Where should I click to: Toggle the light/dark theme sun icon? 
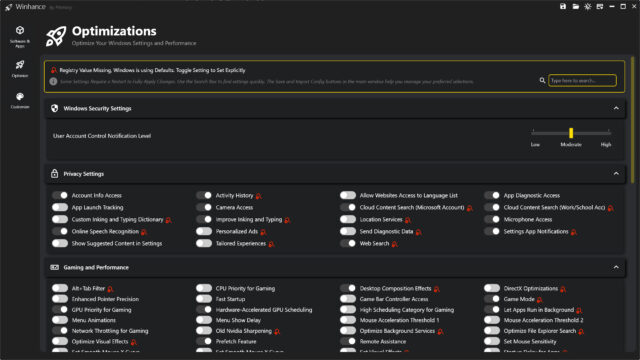pyautogui.click(x=588, y=7)
